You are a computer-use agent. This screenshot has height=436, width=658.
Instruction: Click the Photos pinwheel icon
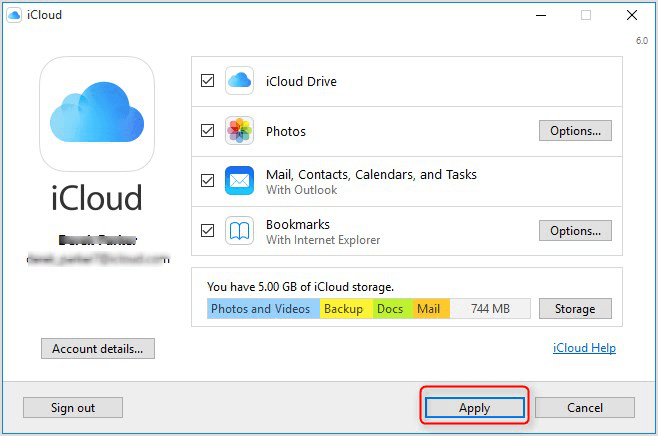click(x=239, y=131)
